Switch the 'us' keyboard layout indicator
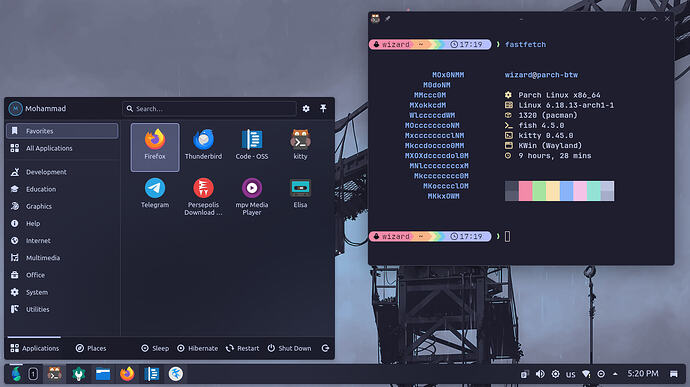 pos(571,375)
